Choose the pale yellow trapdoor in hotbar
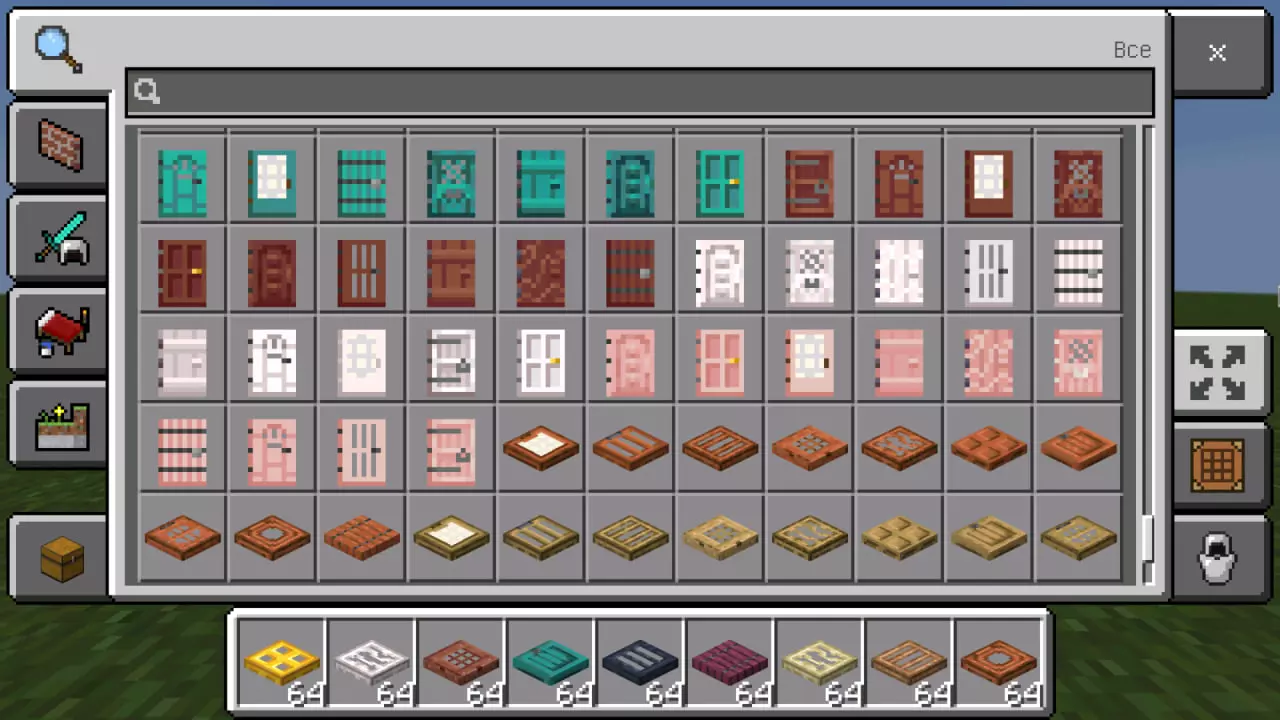The height and width of the screenshot is (720, 1280). pyautogui.click(x=820, y=663)
